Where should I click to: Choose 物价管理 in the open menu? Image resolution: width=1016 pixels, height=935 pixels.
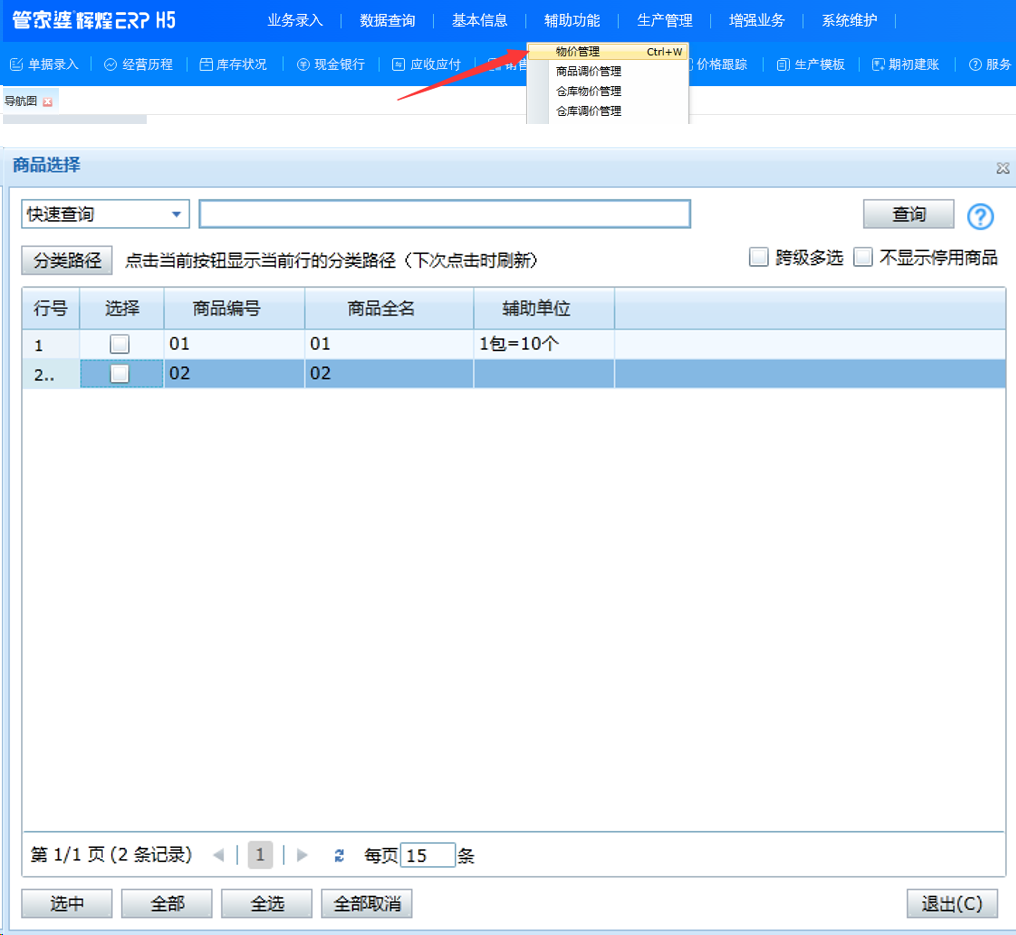coord(578,51)
